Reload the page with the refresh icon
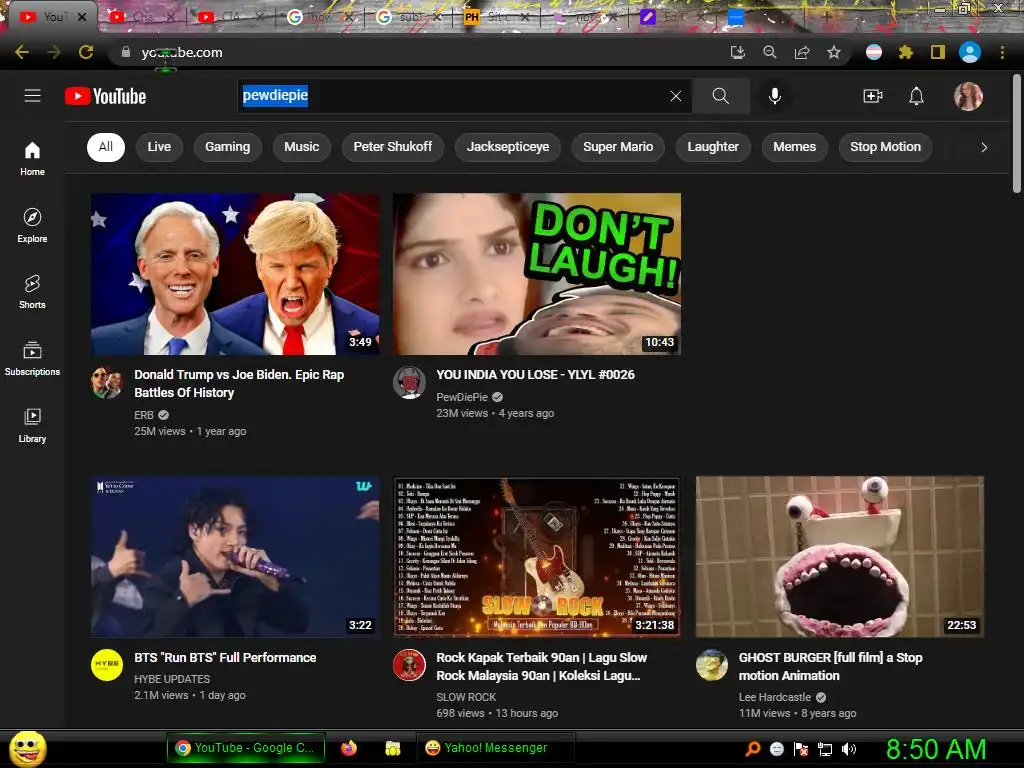 (86, 52)
